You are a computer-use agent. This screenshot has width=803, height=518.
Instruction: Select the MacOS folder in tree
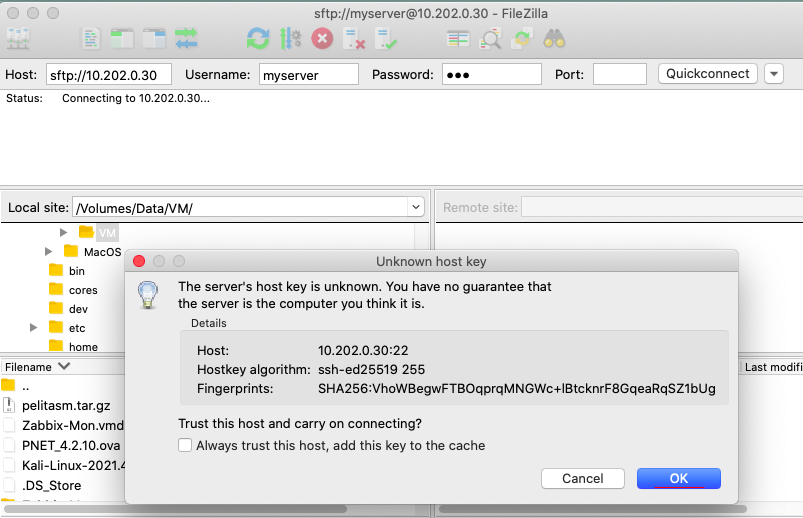point(102,252)
